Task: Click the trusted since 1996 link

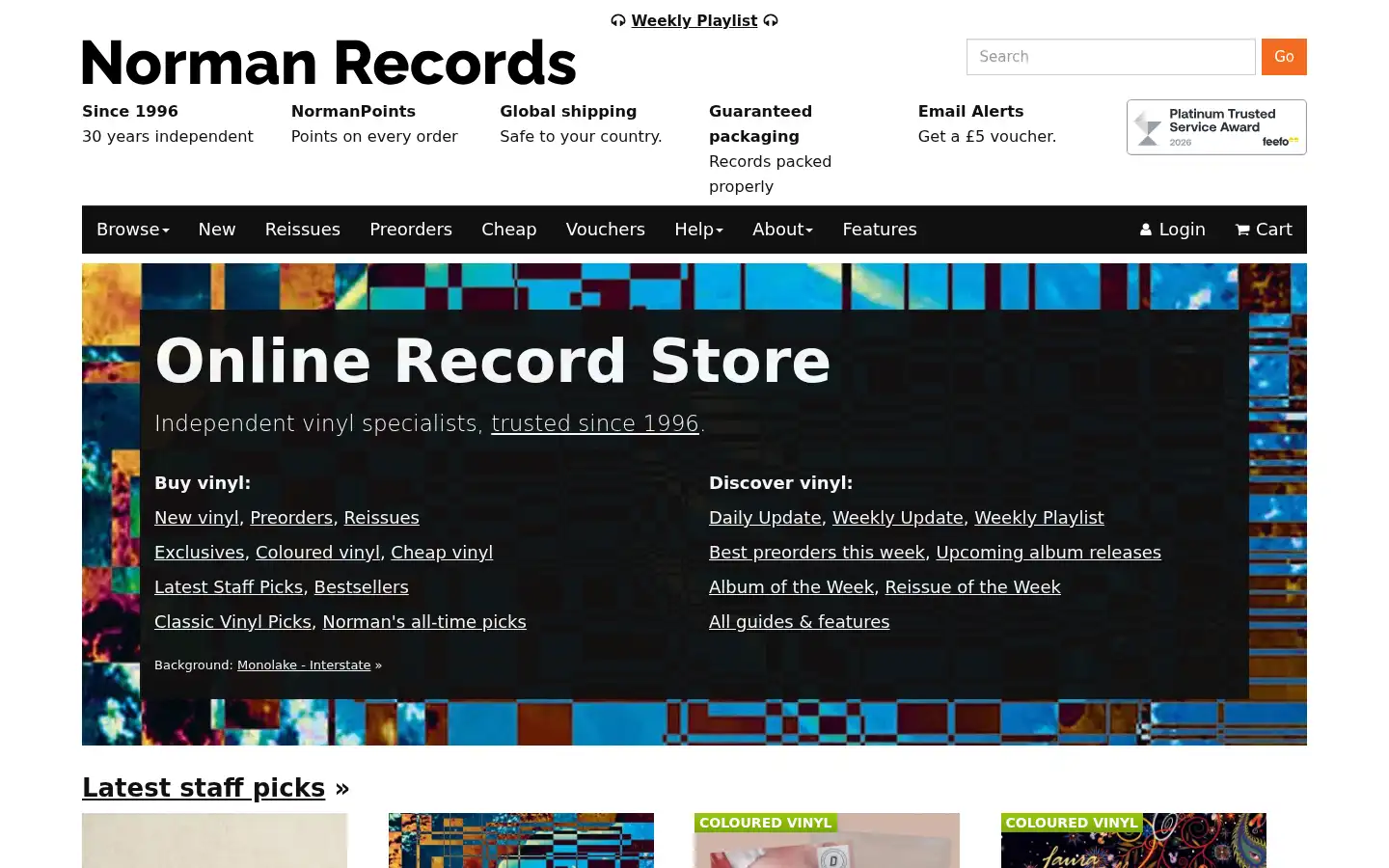Action: (x=595, y=423)
